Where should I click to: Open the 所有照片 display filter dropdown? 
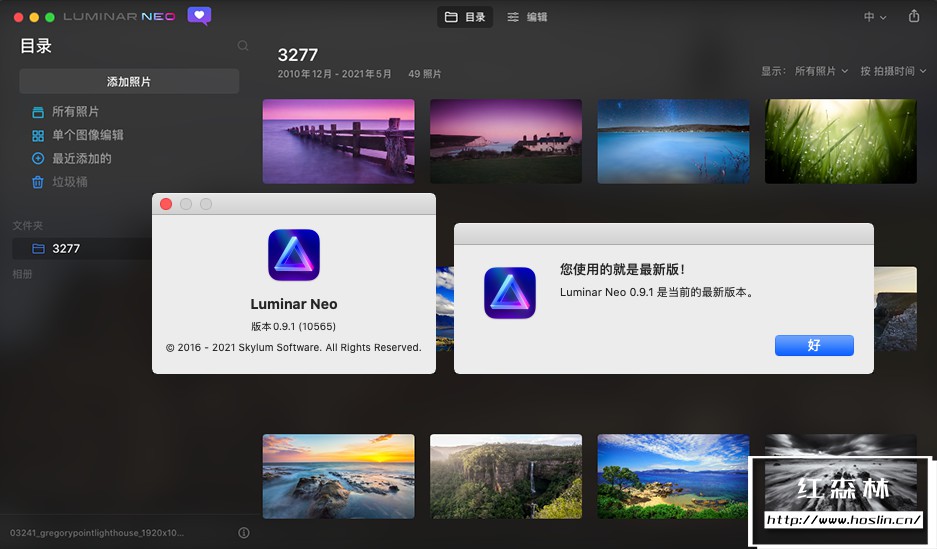(x=821, y=71)
